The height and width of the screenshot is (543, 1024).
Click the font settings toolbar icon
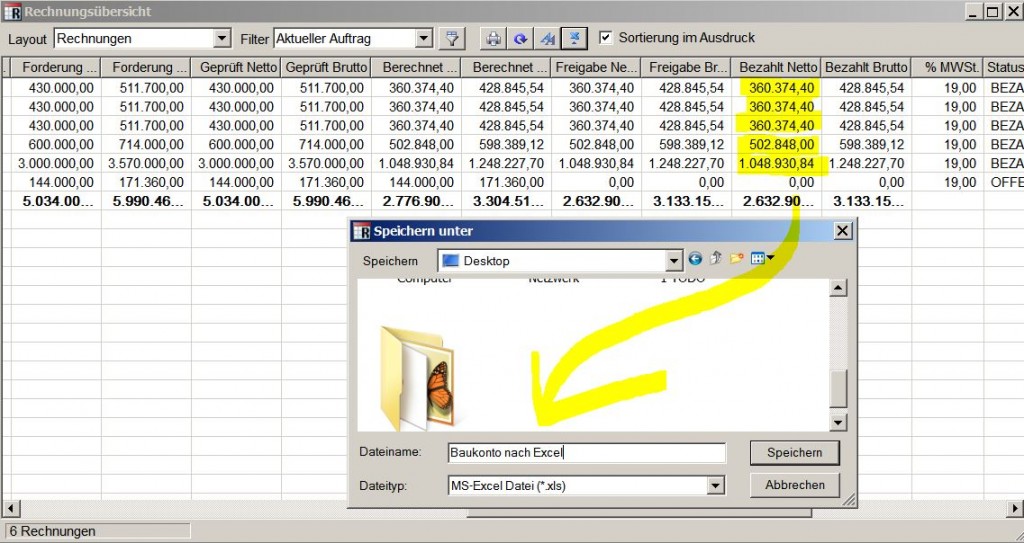547,39
